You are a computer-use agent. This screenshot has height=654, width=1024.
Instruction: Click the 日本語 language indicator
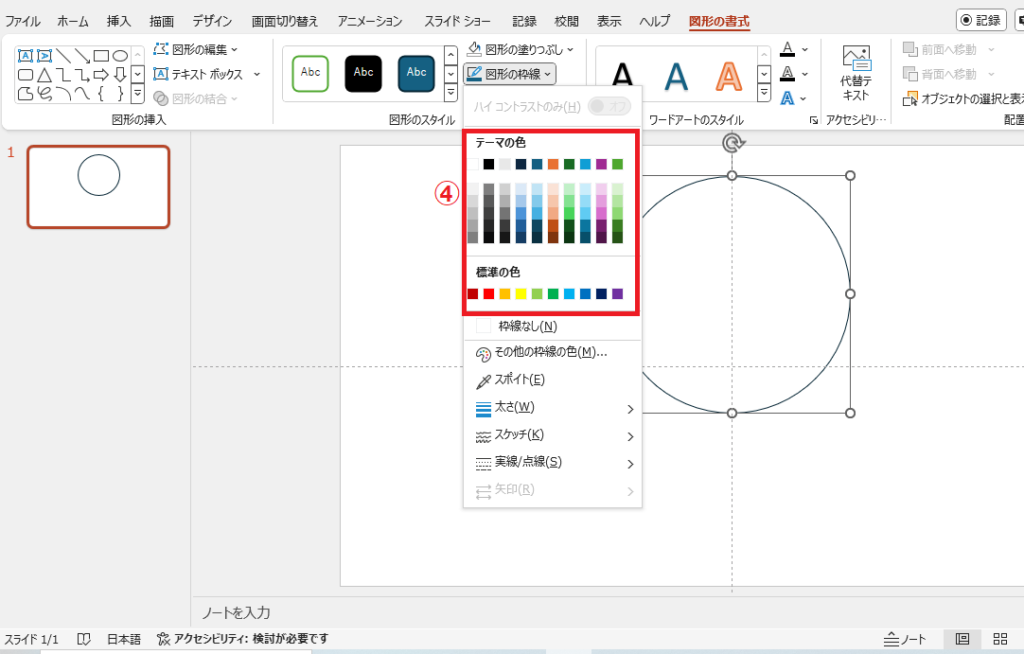124,639
